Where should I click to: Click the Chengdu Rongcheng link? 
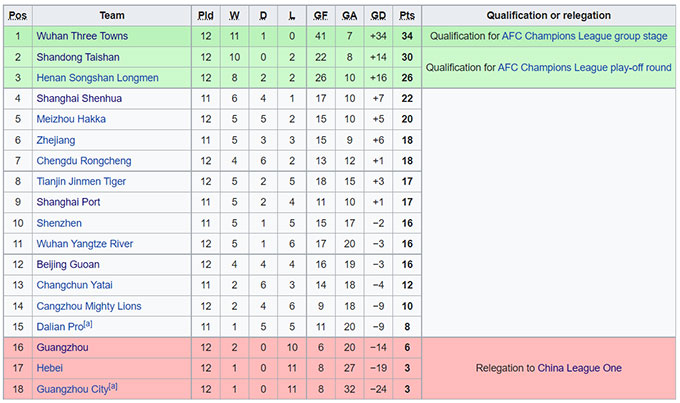[84, 161]
